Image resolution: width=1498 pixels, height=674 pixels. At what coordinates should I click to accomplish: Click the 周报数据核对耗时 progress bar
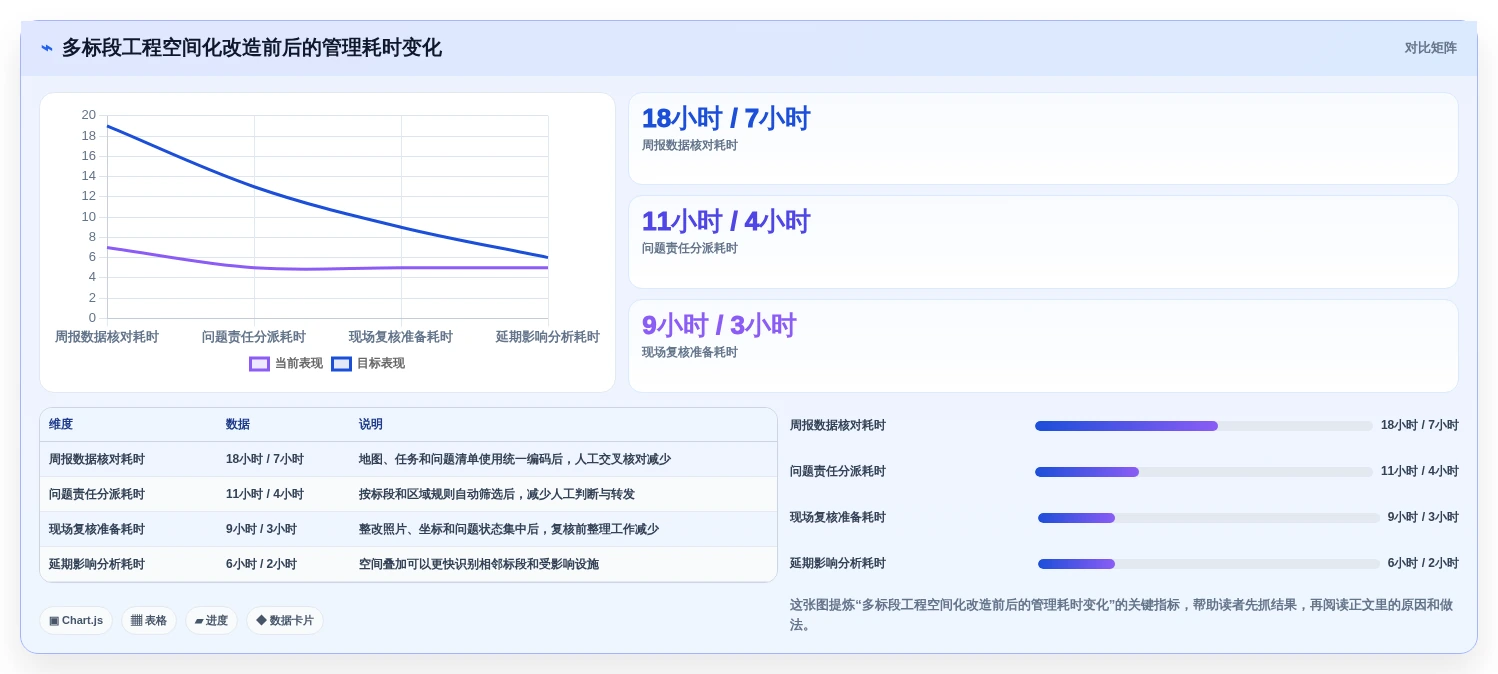pyautogui.click(x=1203, y=426)
